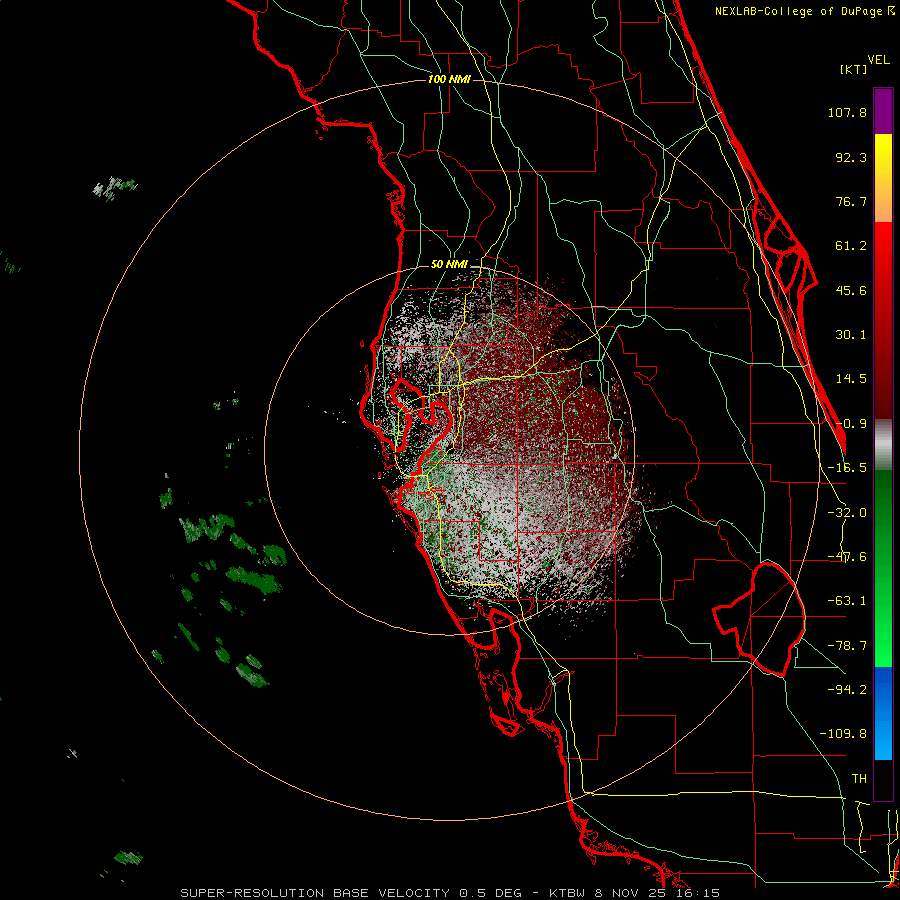Click the 30.1 velocity scale value

(x=851, y=335)
